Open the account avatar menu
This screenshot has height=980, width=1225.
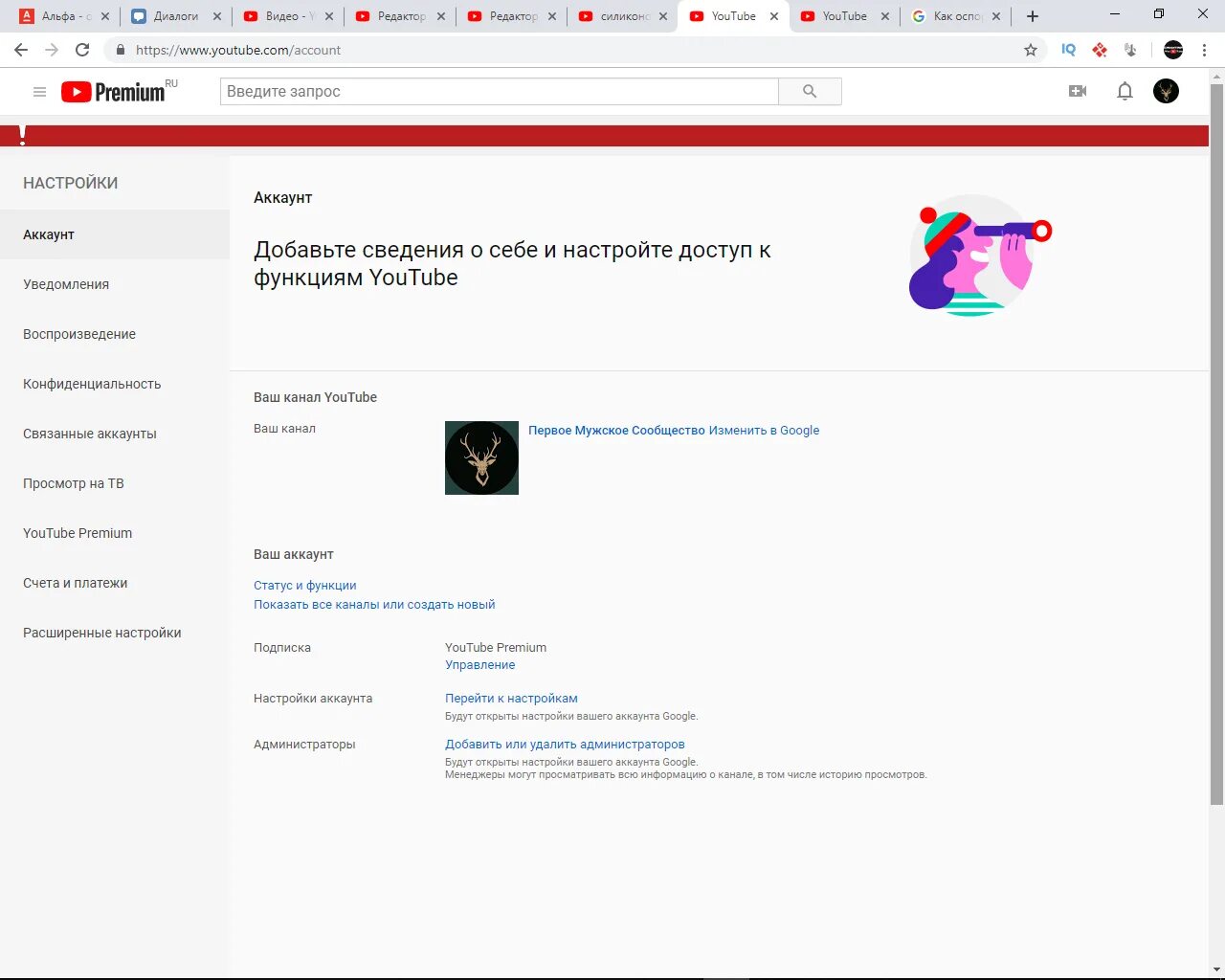point(1166,91)
